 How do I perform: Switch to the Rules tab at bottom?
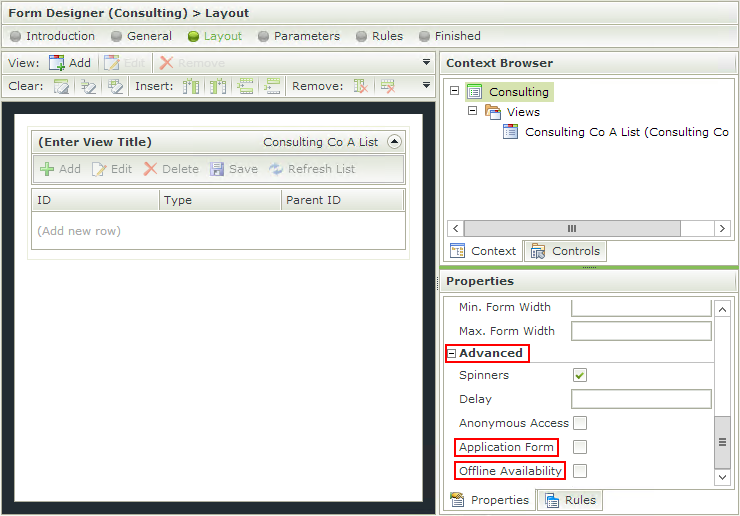pos(571,500)
